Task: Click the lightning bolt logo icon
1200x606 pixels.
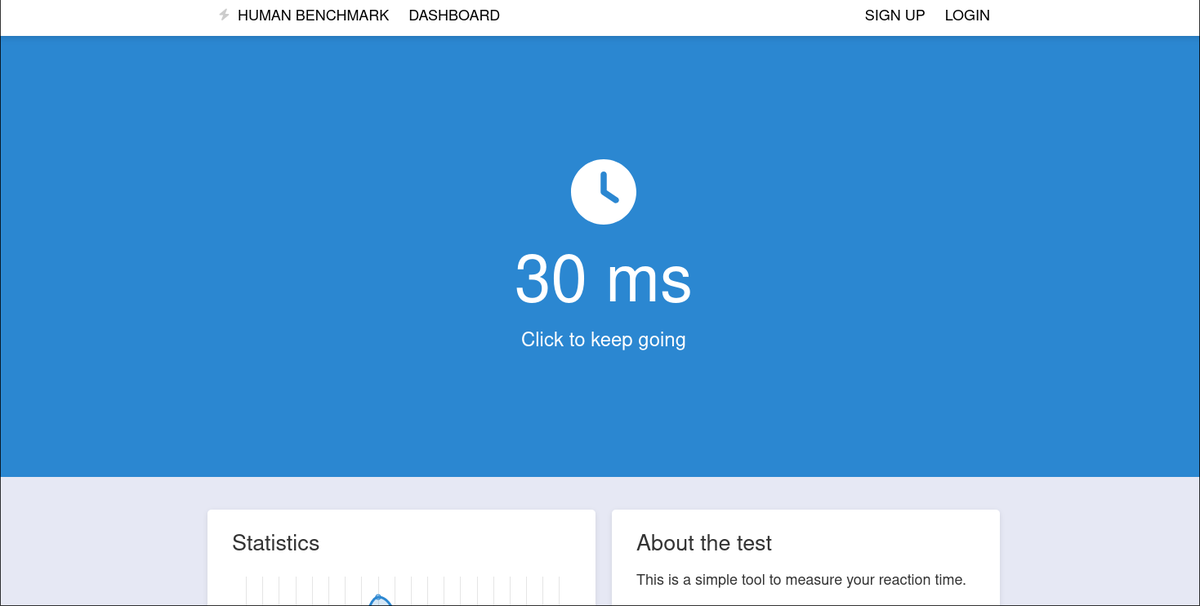Action: click(x=224, y=15)
